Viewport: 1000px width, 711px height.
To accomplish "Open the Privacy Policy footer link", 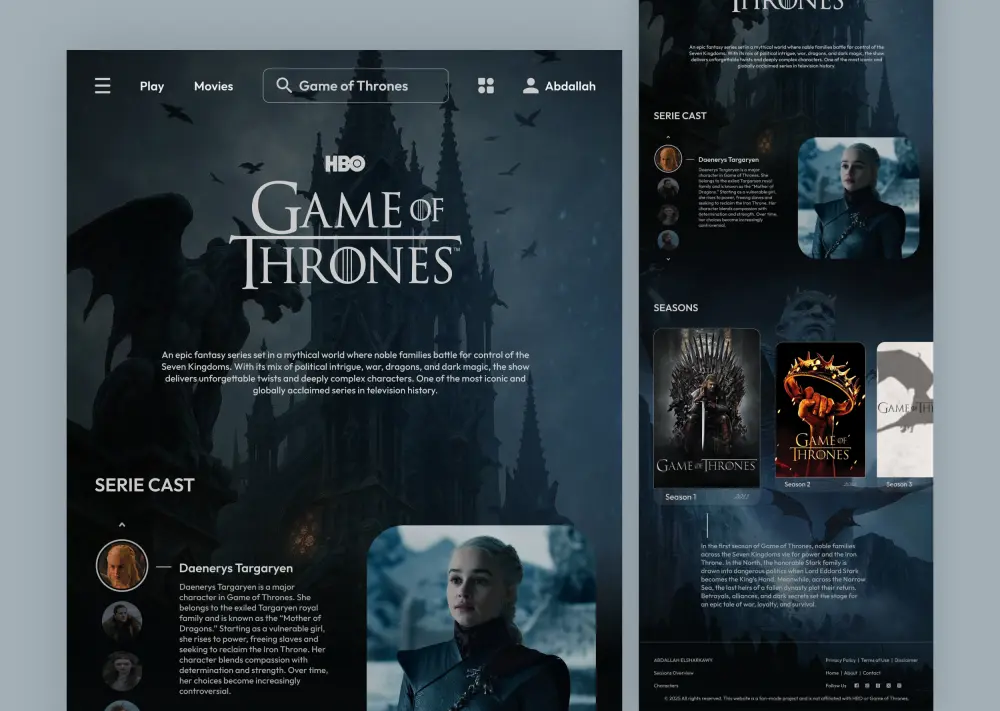I will (x=841, y=660).
